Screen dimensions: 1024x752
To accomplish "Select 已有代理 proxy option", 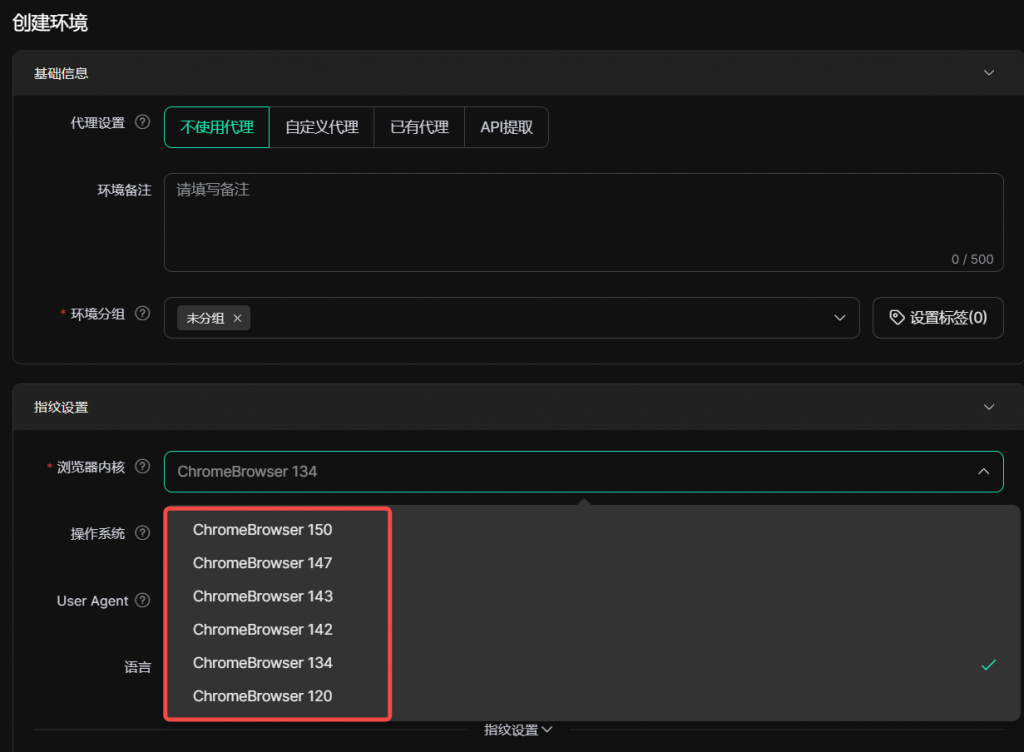I will tap(419, 127).
